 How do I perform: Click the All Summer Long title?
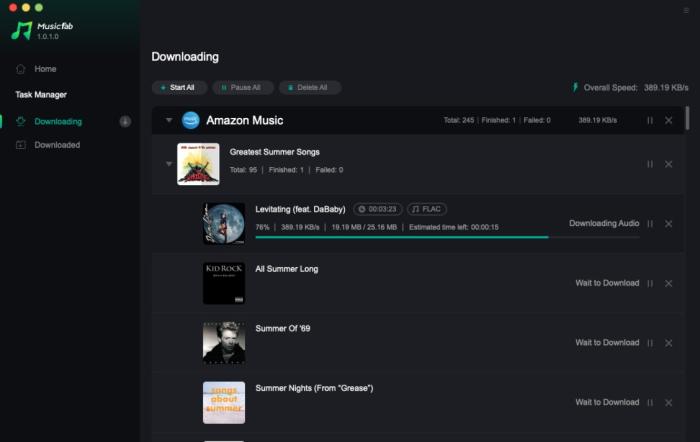287,269
